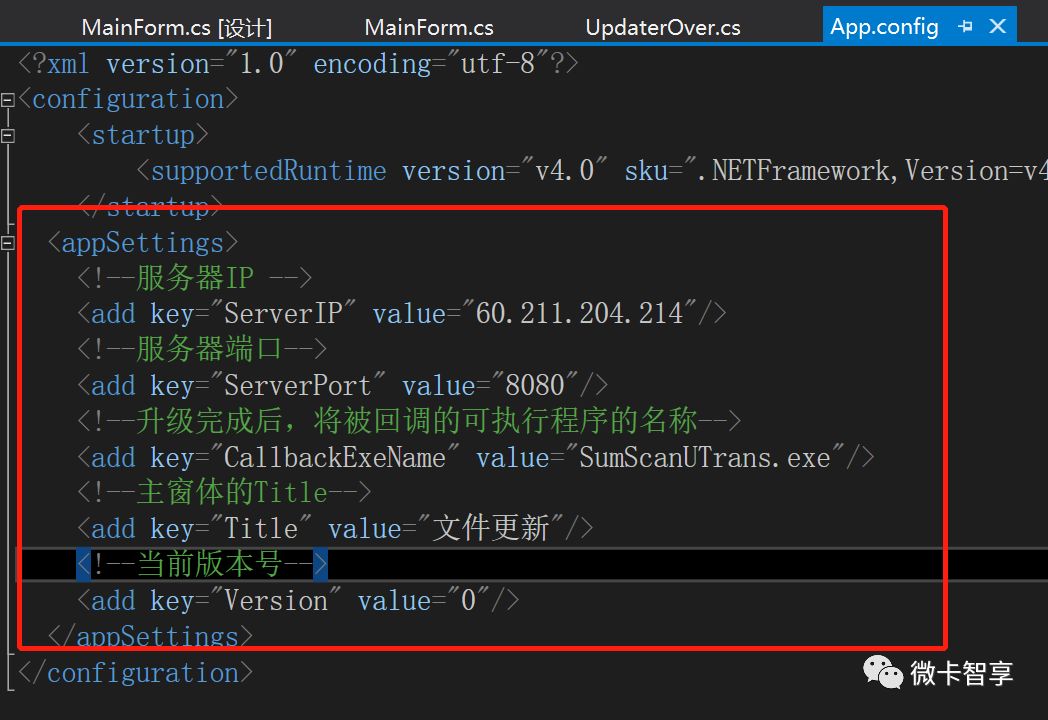This screenshot has height=720, width=1048.
Task: Open the MainForm.cs code tab
Action: [x=429, y=27]
